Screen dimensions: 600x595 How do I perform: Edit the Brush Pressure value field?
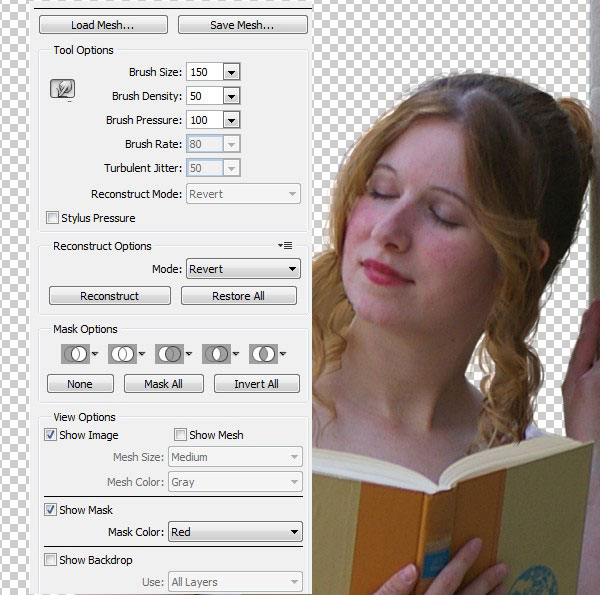pos(204,120)
